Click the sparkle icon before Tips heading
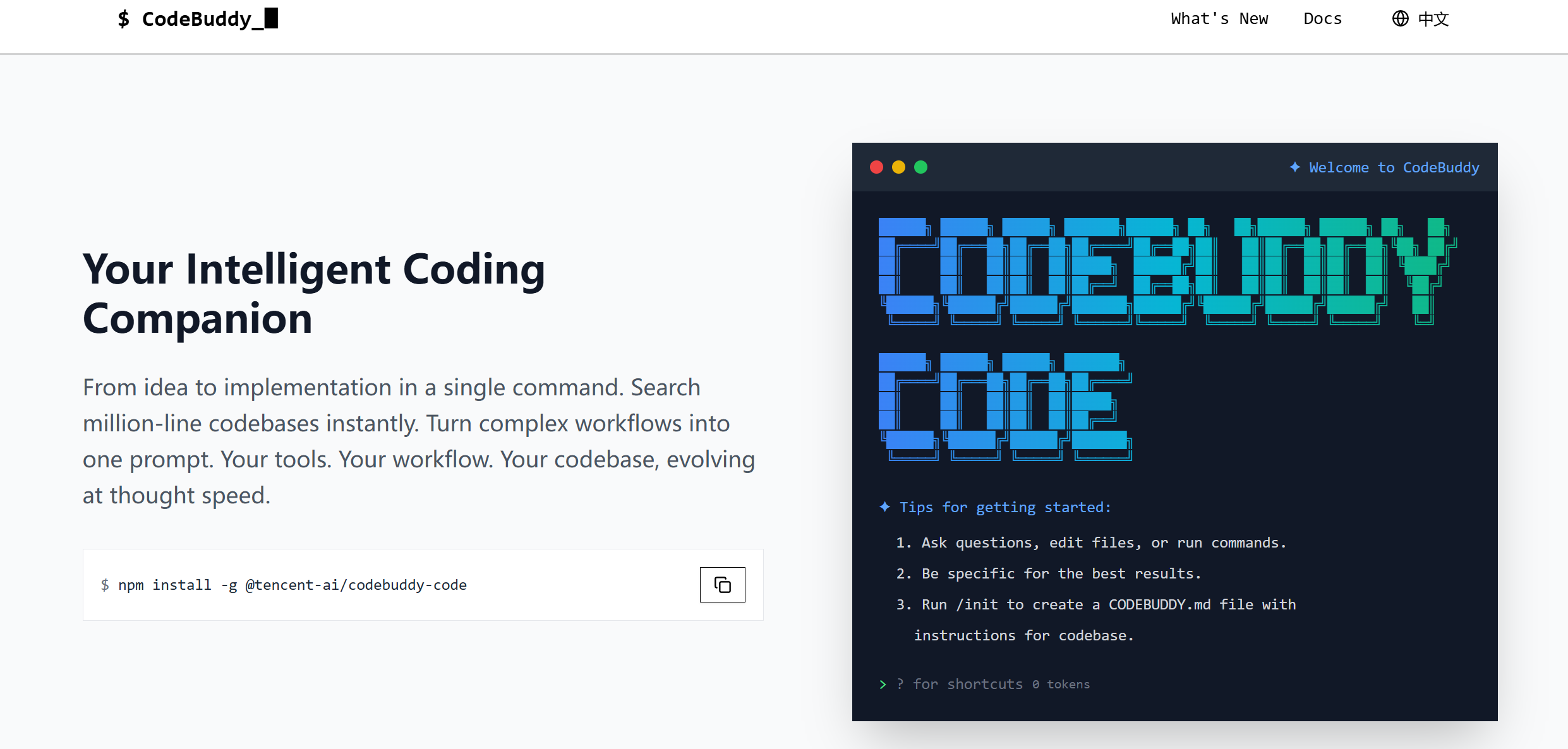The height and width of the screenshot is (749, 1568). [x=884, y=507]
